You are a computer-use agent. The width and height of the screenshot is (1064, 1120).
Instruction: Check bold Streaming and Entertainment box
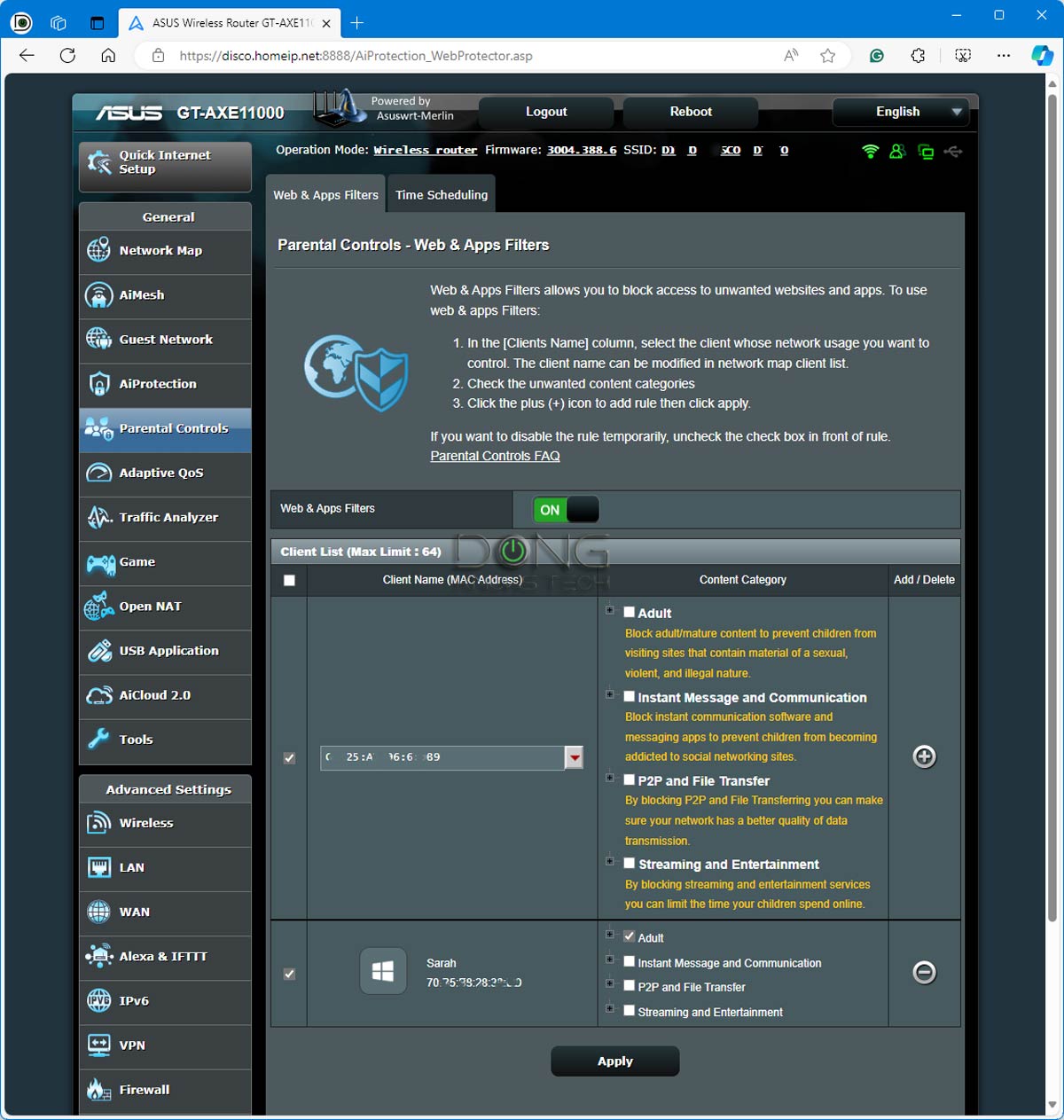(x=629, y=863)
